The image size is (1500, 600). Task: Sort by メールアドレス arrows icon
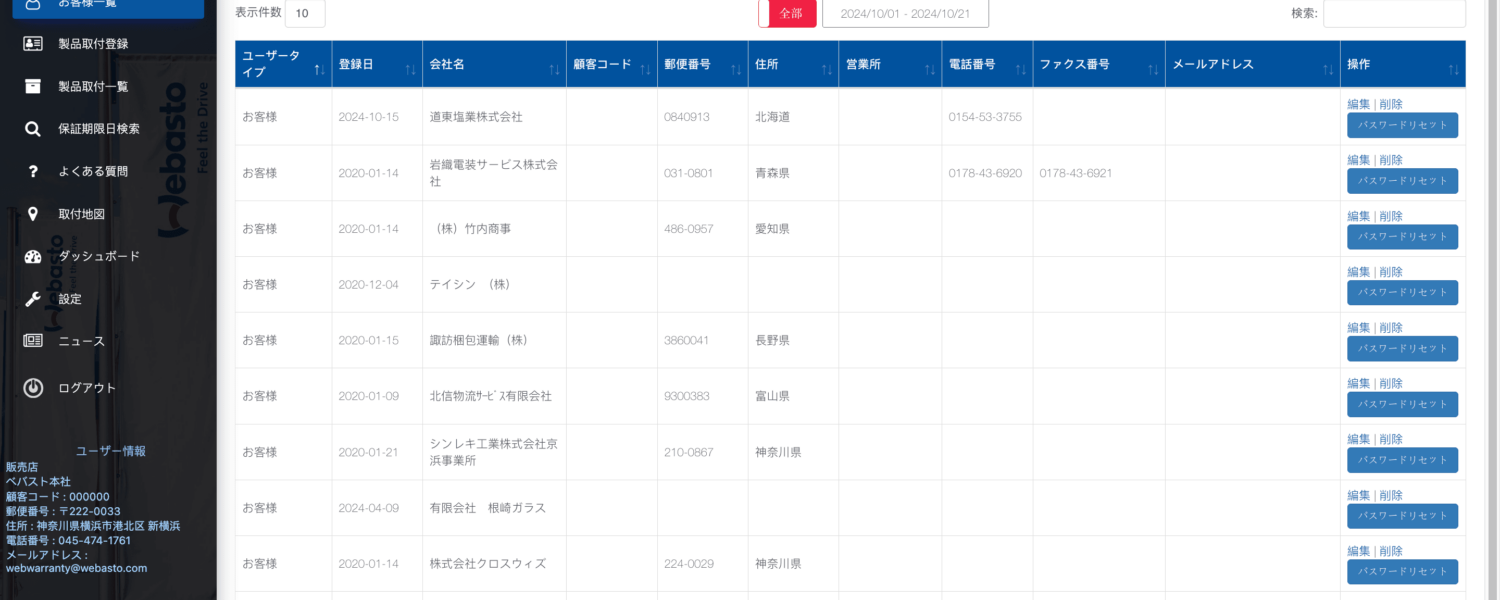pyautogui.click(x=1328, y=69)
